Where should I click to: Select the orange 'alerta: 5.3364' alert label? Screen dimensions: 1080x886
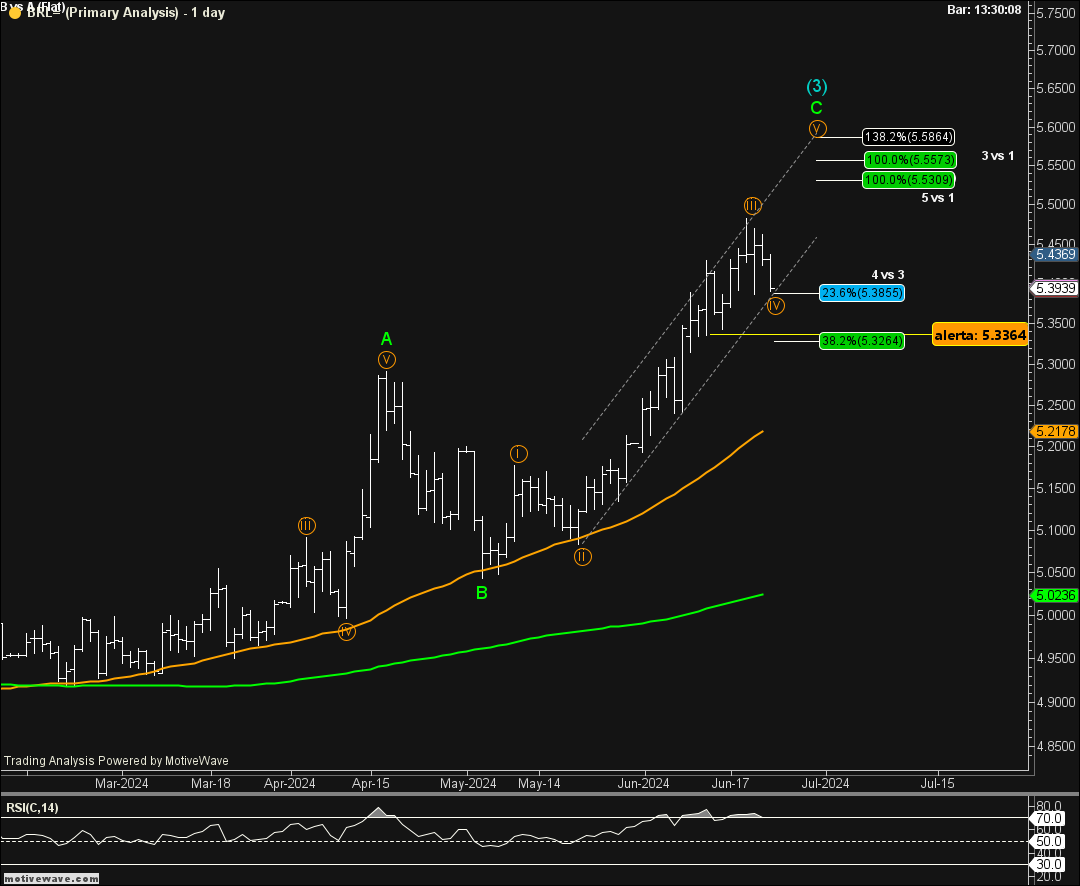[979, 335]
